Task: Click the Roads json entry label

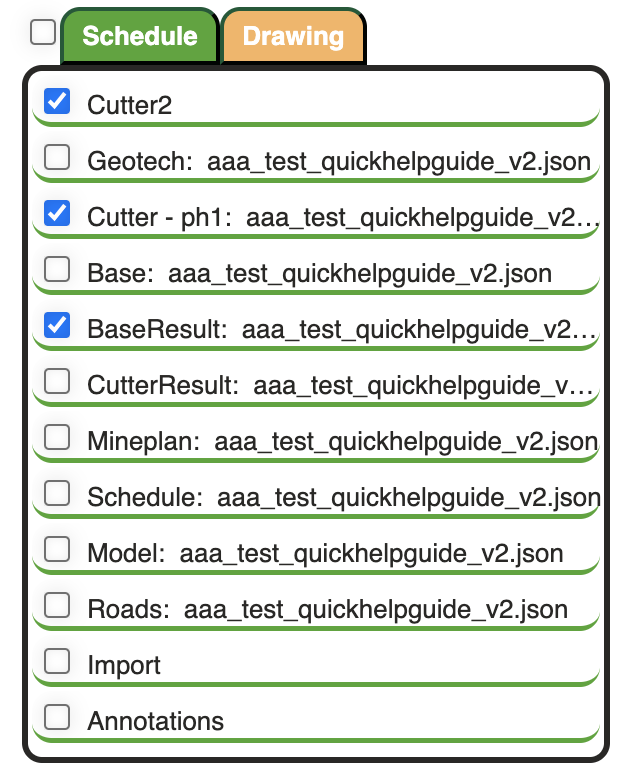Action: click(x=327, y=609)
